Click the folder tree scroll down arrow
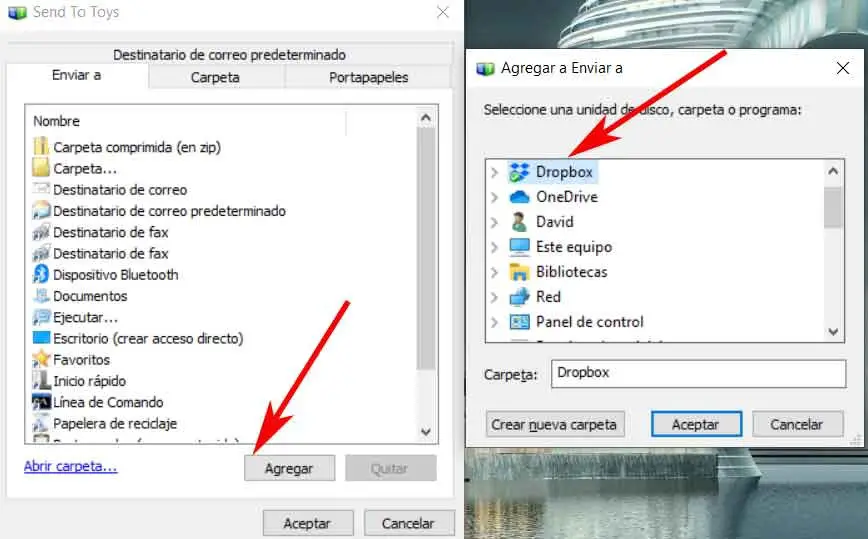The width and height of the screenshot is (868, 539). [833, 332]
